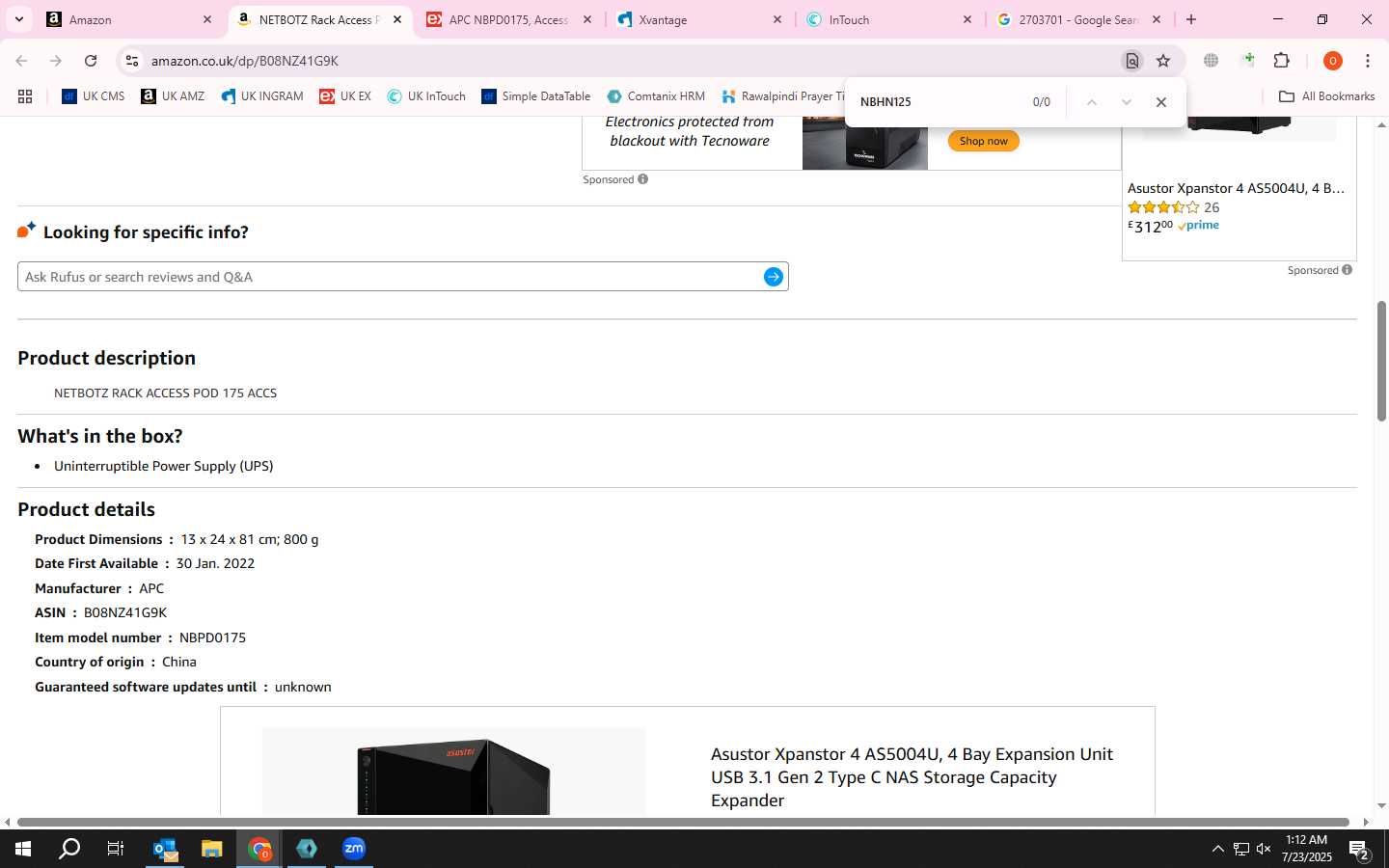Open UK CMS bookmark

[x=94, y=96]
